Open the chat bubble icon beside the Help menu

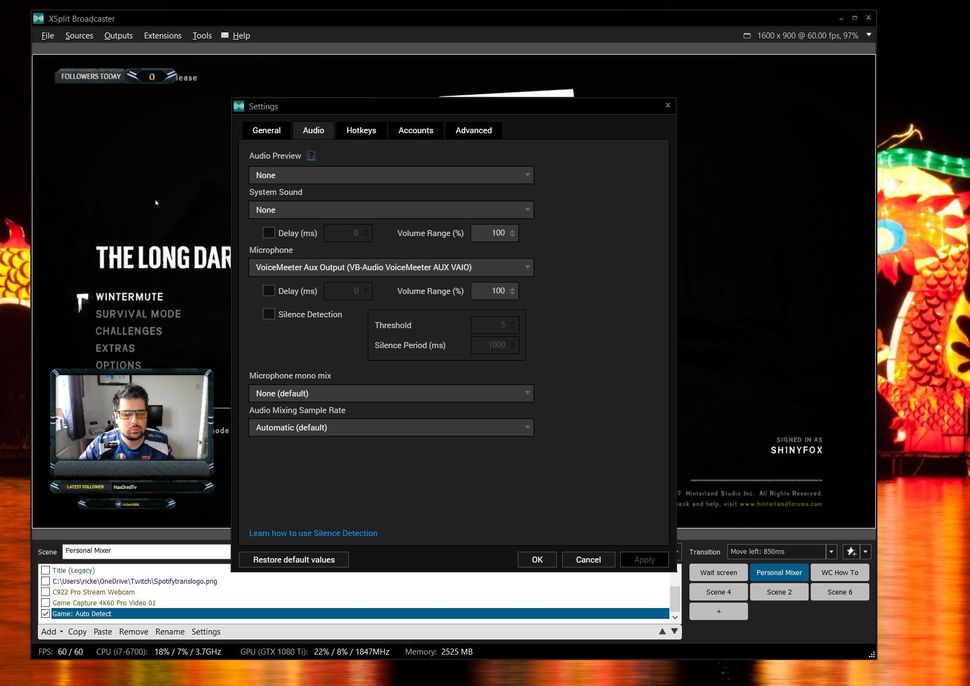[x=227, y=35]
